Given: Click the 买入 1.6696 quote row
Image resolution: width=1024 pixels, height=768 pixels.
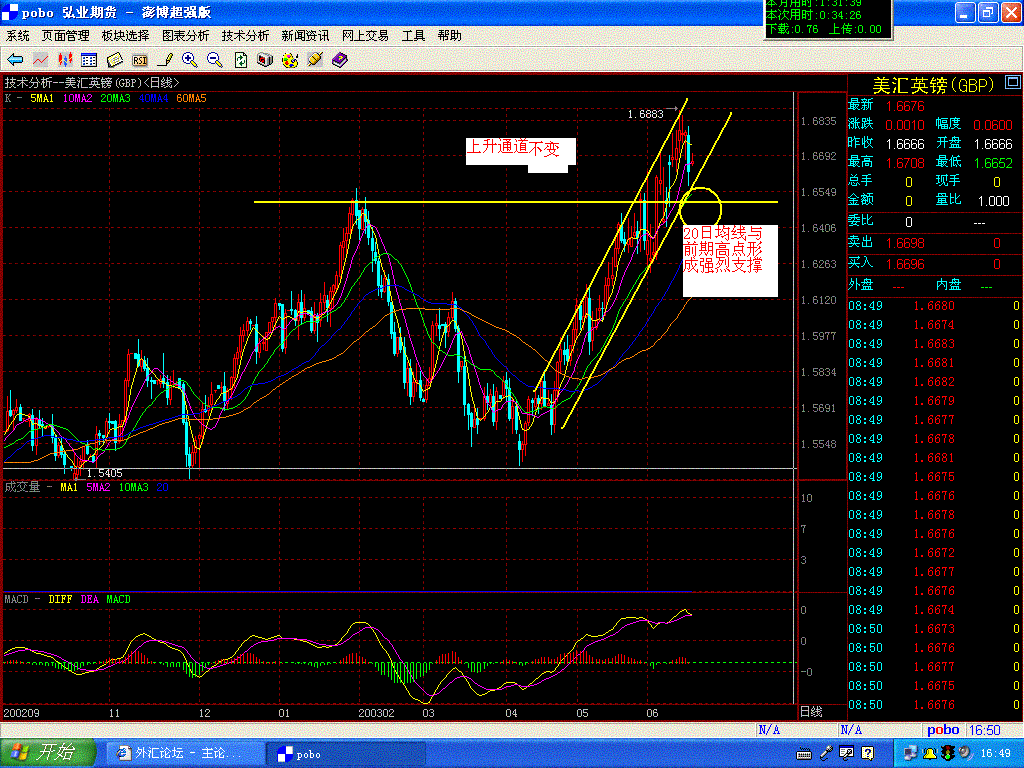Looking at the screenshot, I should click(934, 264).
